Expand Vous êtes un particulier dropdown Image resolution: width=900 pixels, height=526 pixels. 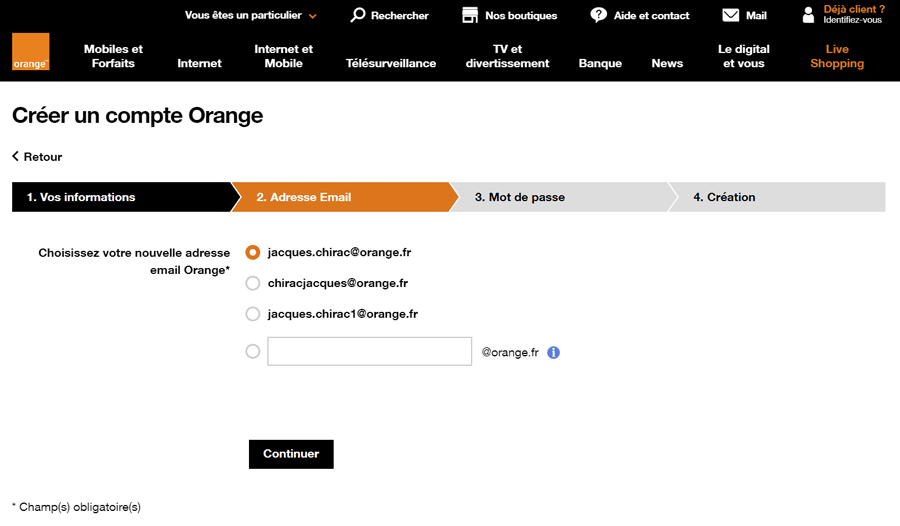click(251, 16)
